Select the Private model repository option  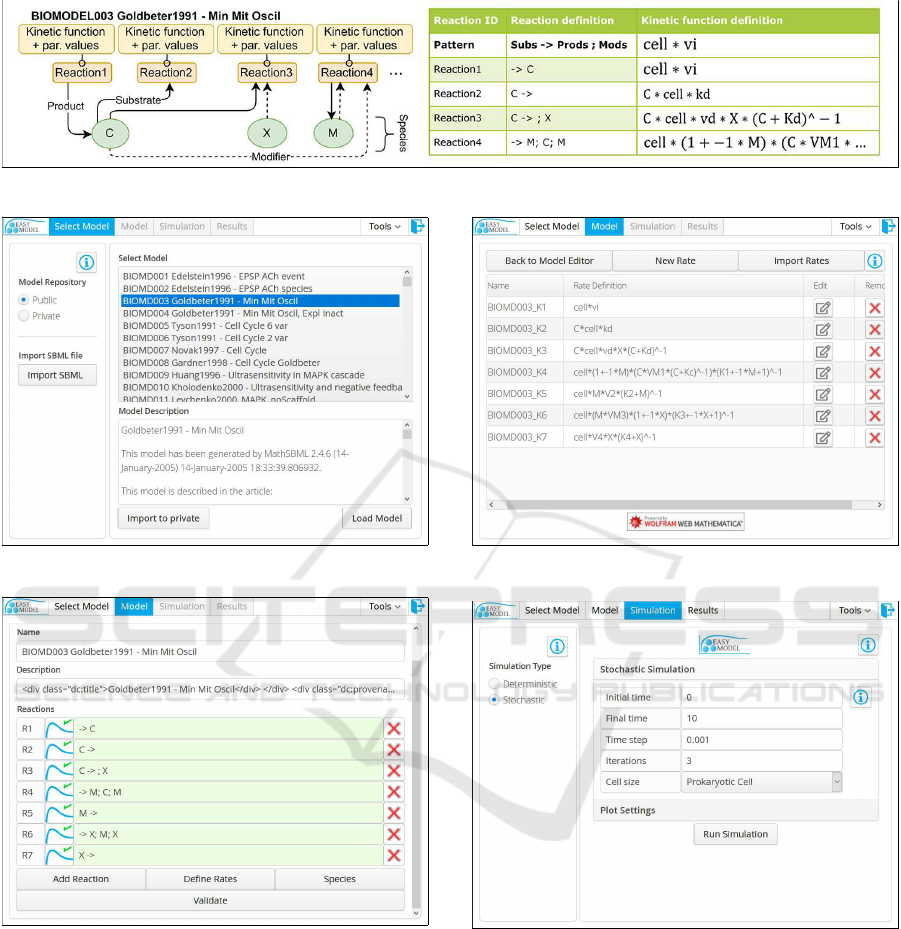coord(25,316)
